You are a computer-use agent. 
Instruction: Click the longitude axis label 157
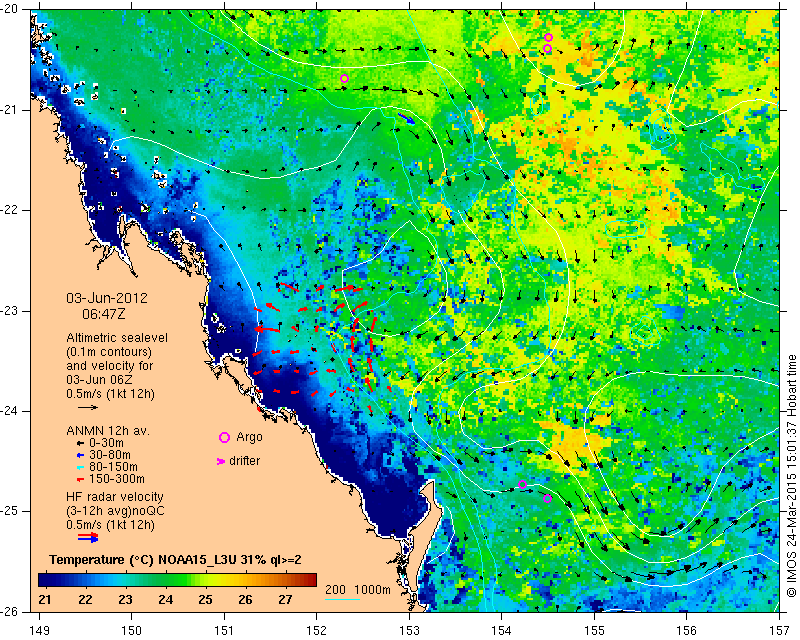780,631
